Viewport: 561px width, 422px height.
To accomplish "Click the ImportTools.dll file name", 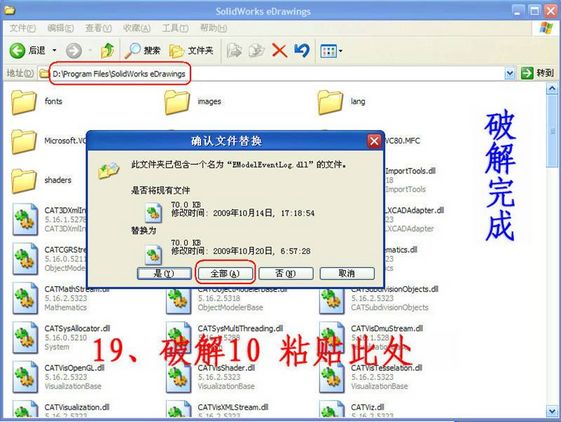I will (x=410, y=171).
